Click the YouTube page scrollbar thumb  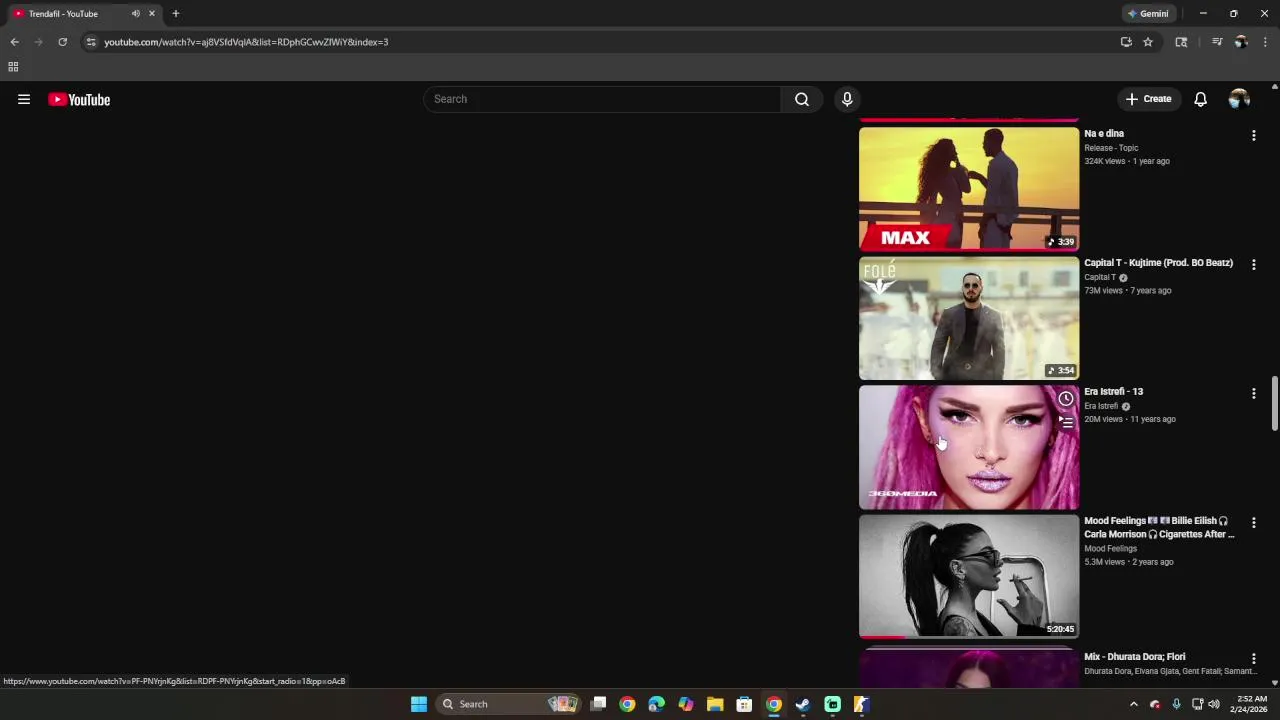(1274, 404)
